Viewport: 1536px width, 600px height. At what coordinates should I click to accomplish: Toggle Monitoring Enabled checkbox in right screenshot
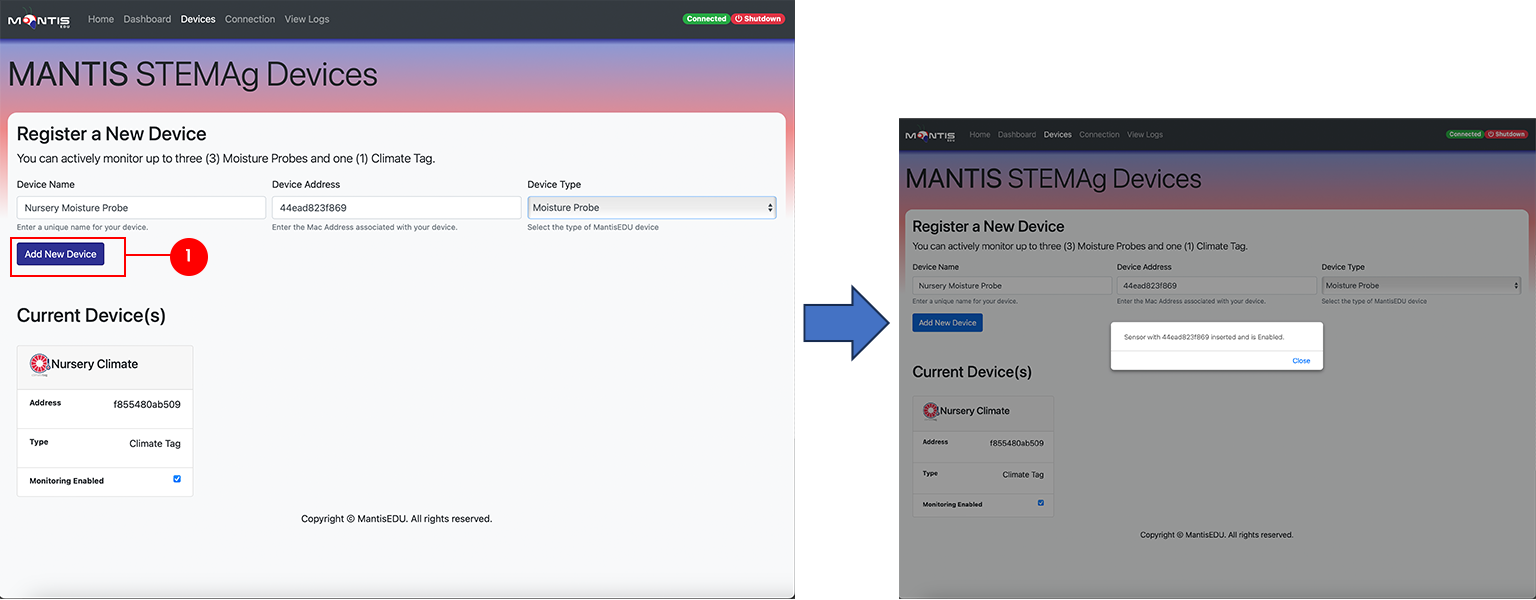tap(1041, 503)
